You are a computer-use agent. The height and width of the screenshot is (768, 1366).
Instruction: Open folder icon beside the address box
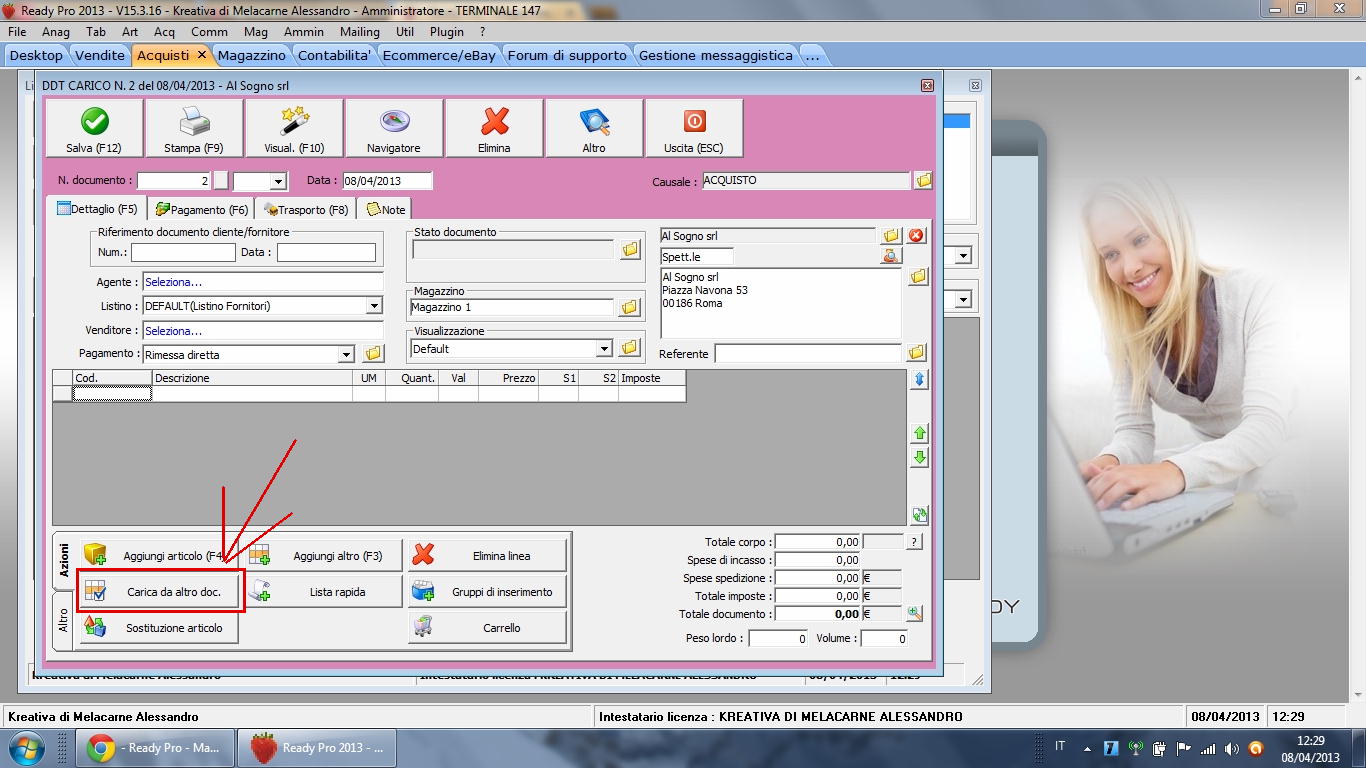(918, 276)
